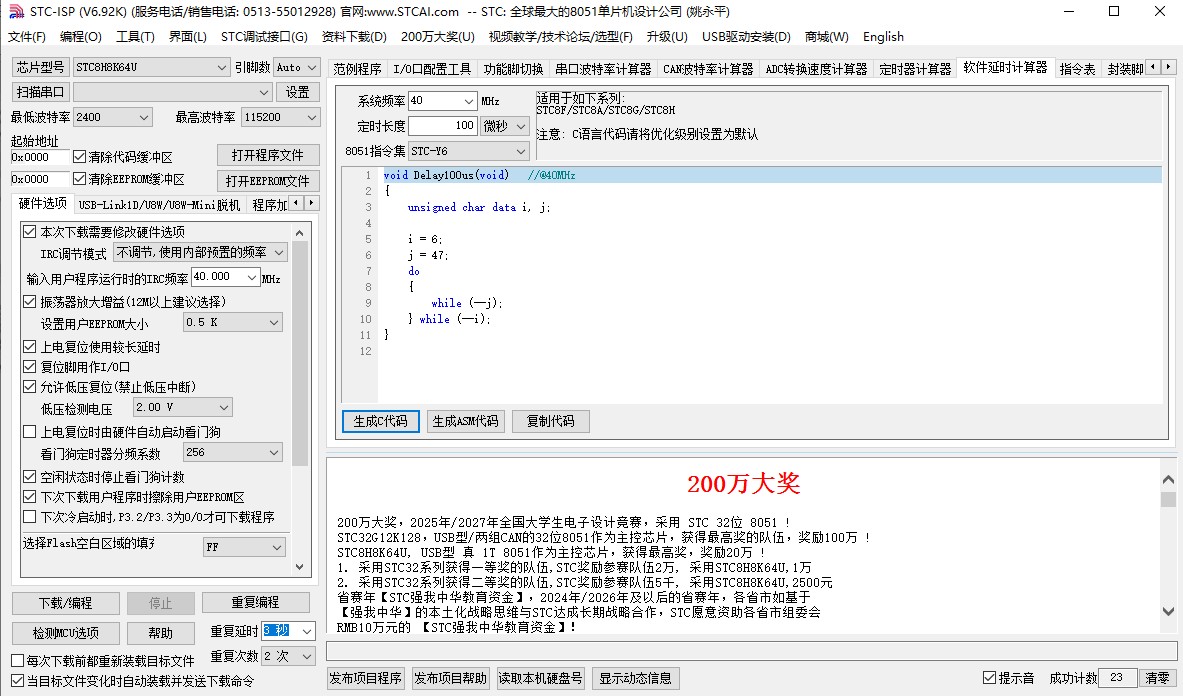Switch to 范例程序 tab
The width and height of the screenshot is (1183, 696).
(358, 69)
